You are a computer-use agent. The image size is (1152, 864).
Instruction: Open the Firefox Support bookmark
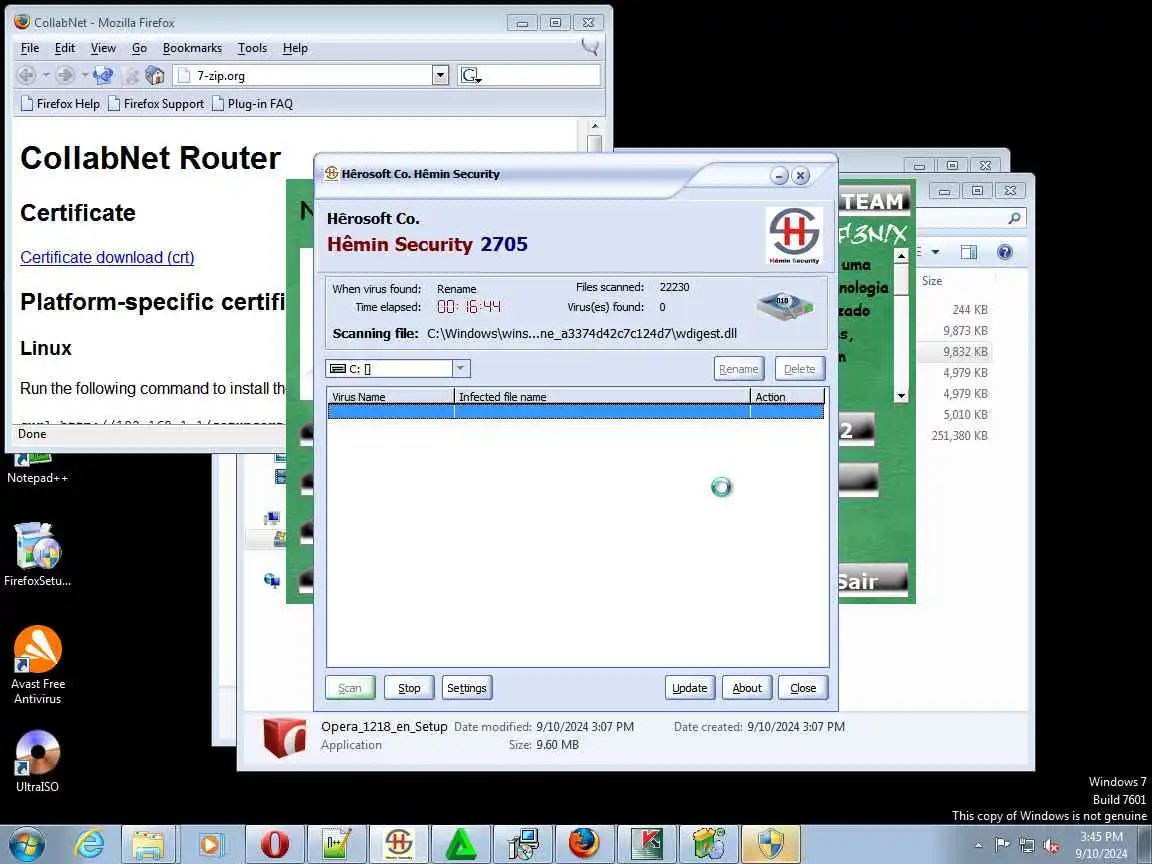coord(156,104)
